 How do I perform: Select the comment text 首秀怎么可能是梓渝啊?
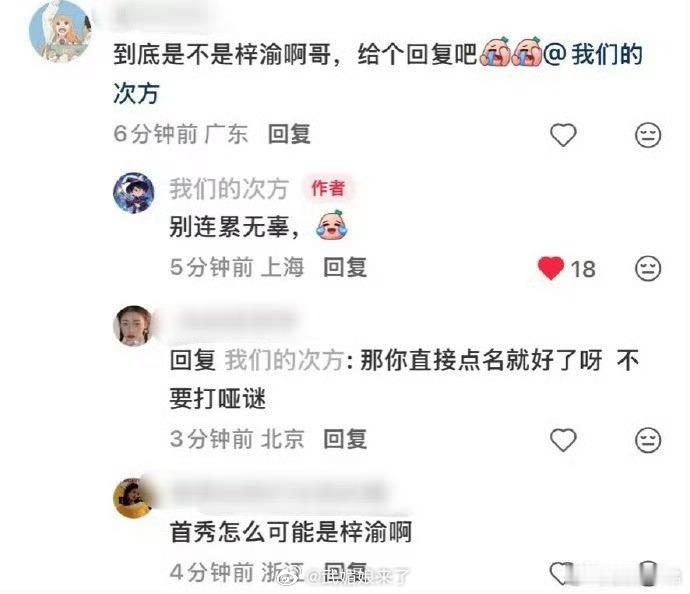pyautogui.click(x=291, y=532)
